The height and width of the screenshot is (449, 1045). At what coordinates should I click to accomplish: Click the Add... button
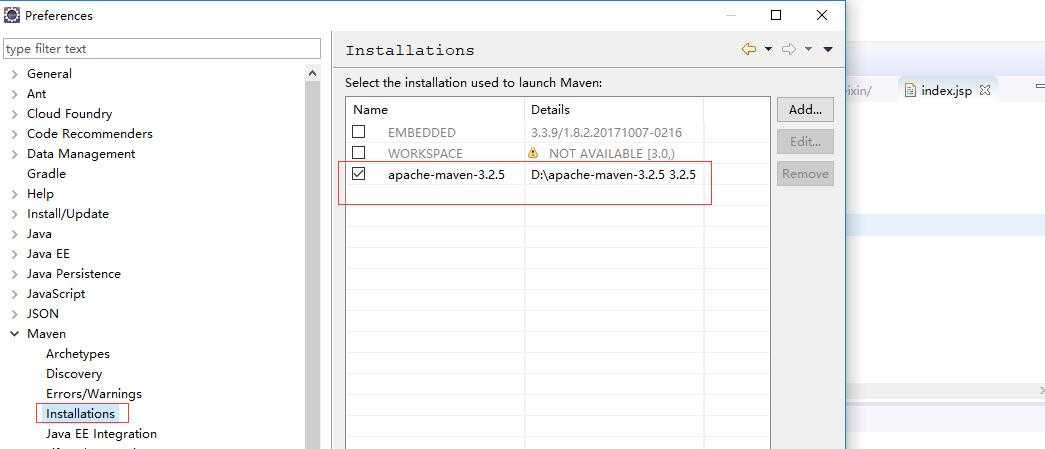click(x=805, y=109)
